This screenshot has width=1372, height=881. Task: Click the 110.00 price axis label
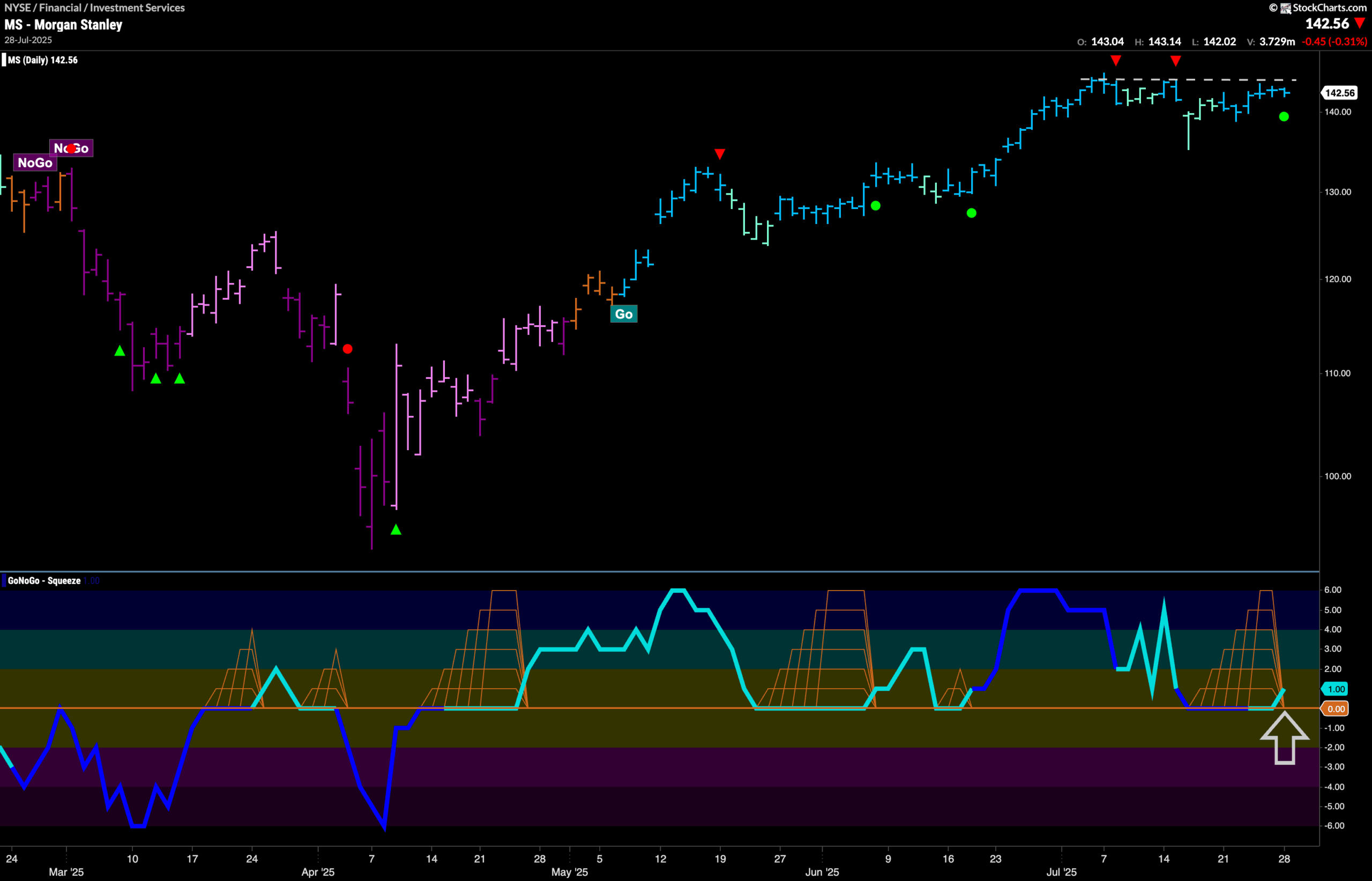pyautogui.click(x=1338, y=373)
